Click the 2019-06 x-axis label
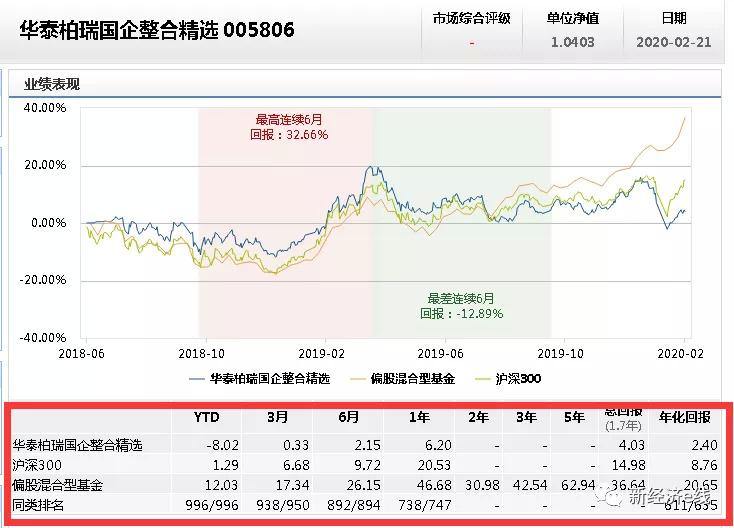 coord(440,353)
